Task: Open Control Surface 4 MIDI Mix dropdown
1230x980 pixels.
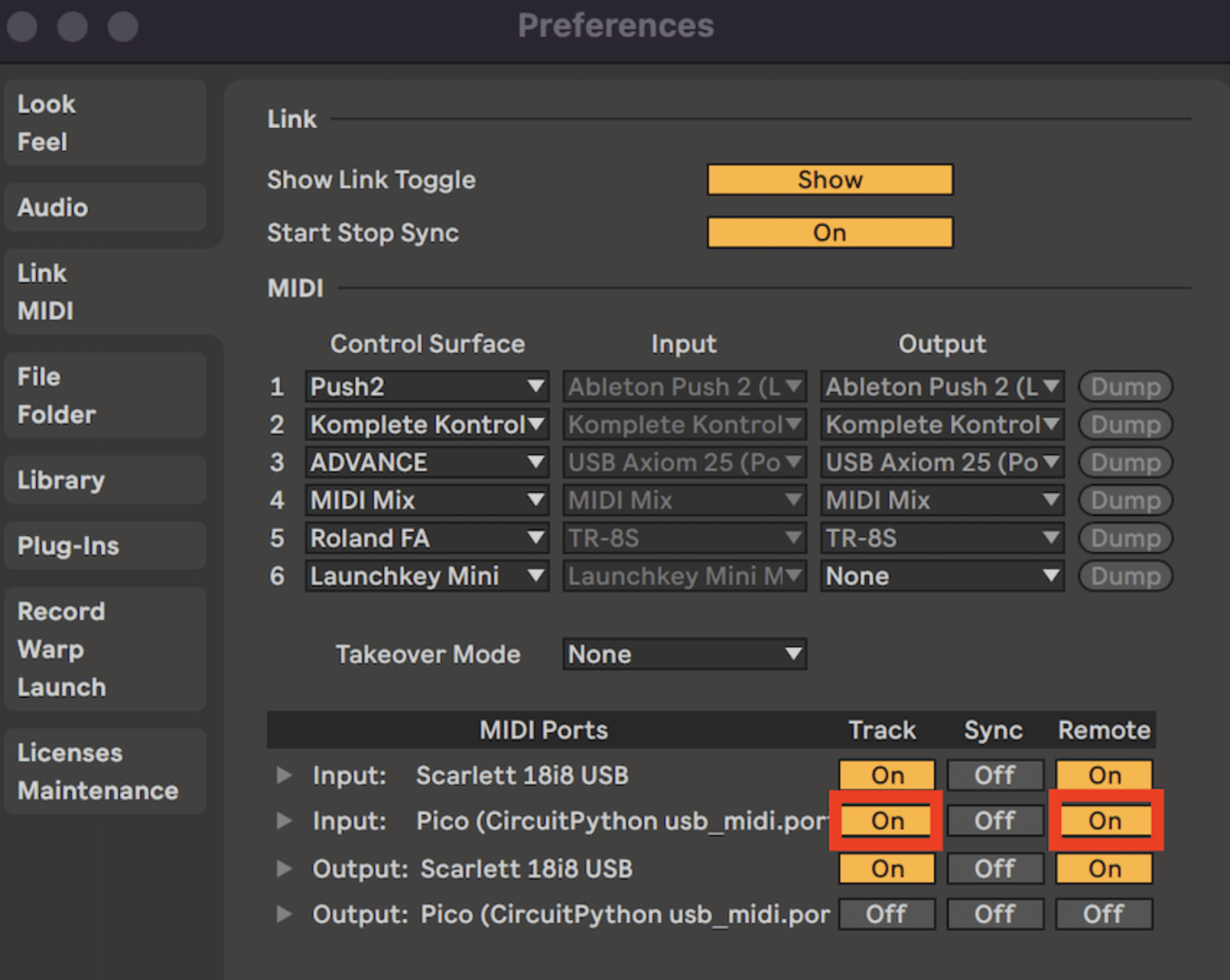Action: (x=427, y=500)
